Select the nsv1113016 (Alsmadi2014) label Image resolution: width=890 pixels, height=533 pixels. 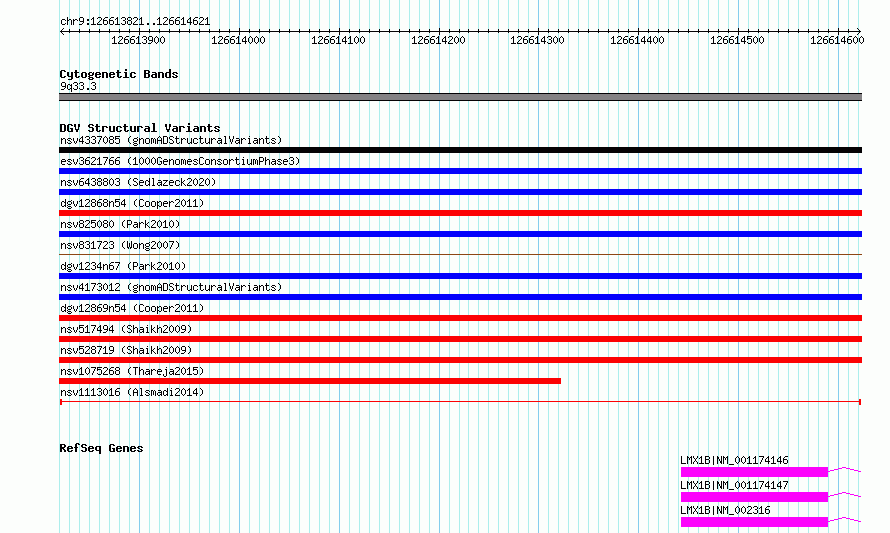click(x=132, y=392)
